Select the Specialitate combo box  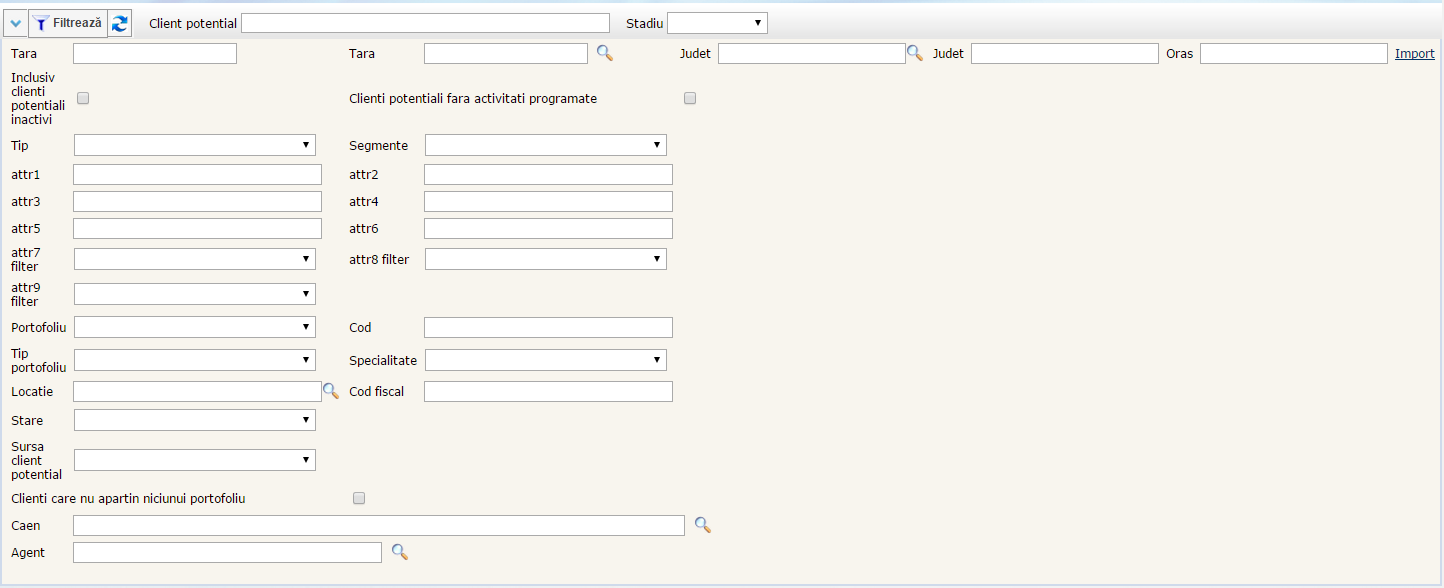545,360
